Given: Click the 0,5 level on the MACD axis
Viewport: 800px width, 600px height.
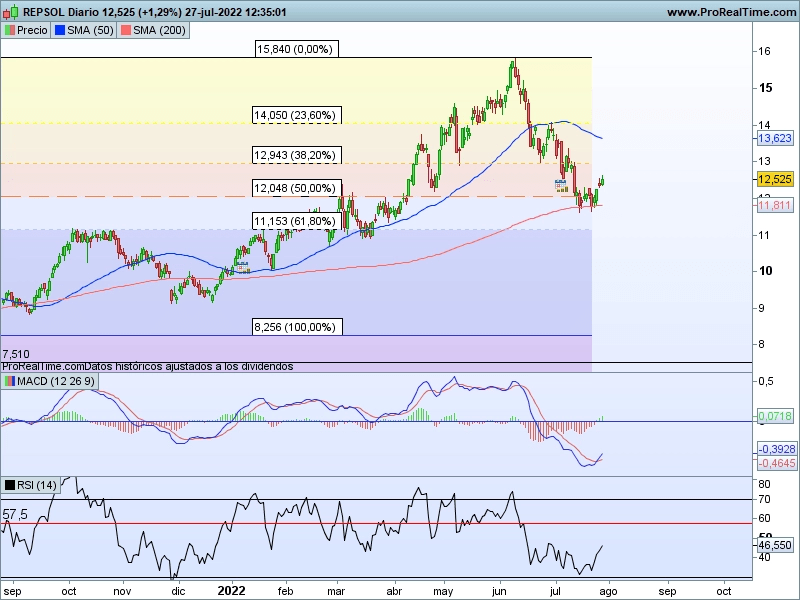Looking at the screenshot, I should pyautogui.click(x=765, y=381).
